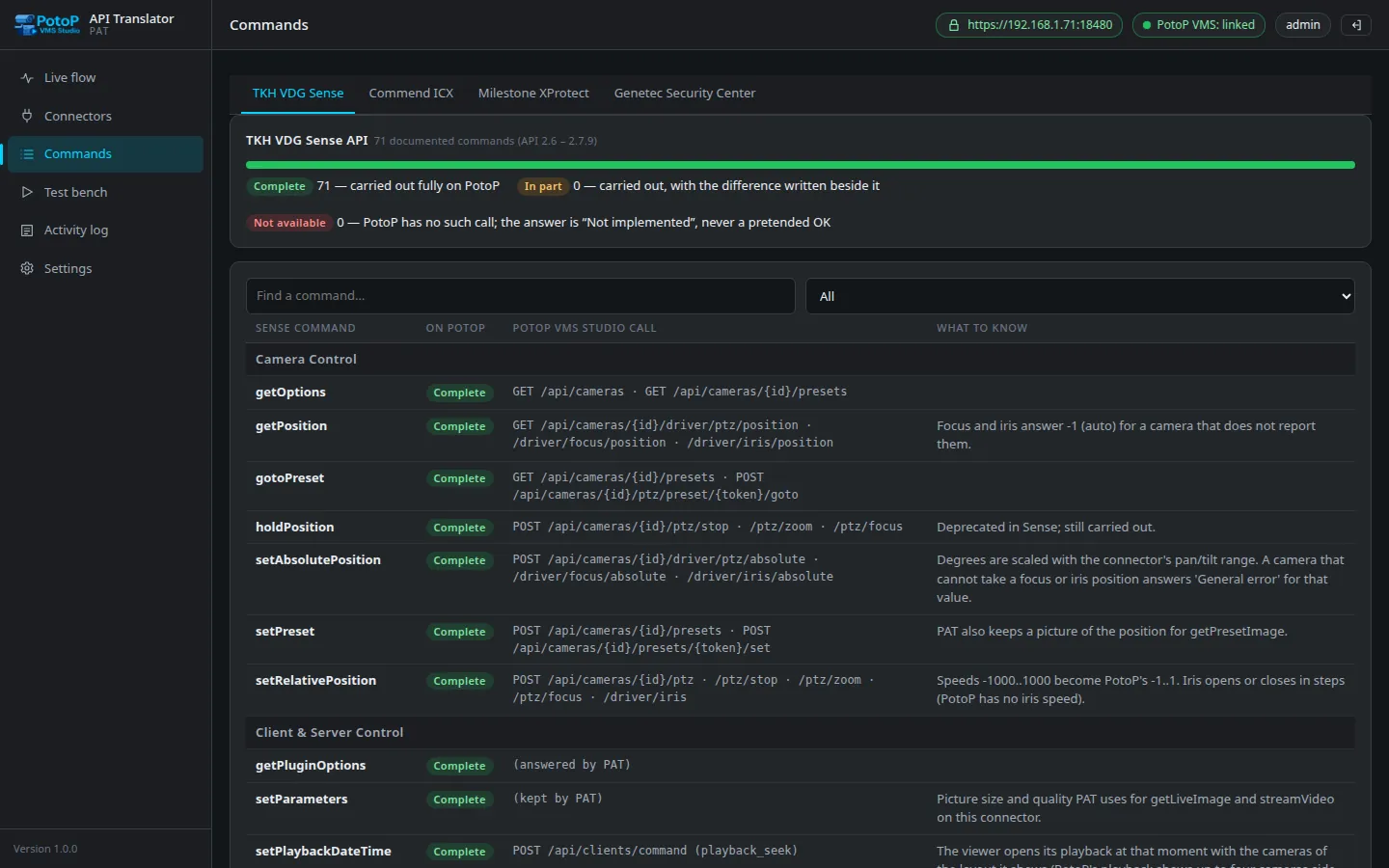1389x868 pixels.
Task: Click the getPluginOptions command name
Action: tap(311, 766)
